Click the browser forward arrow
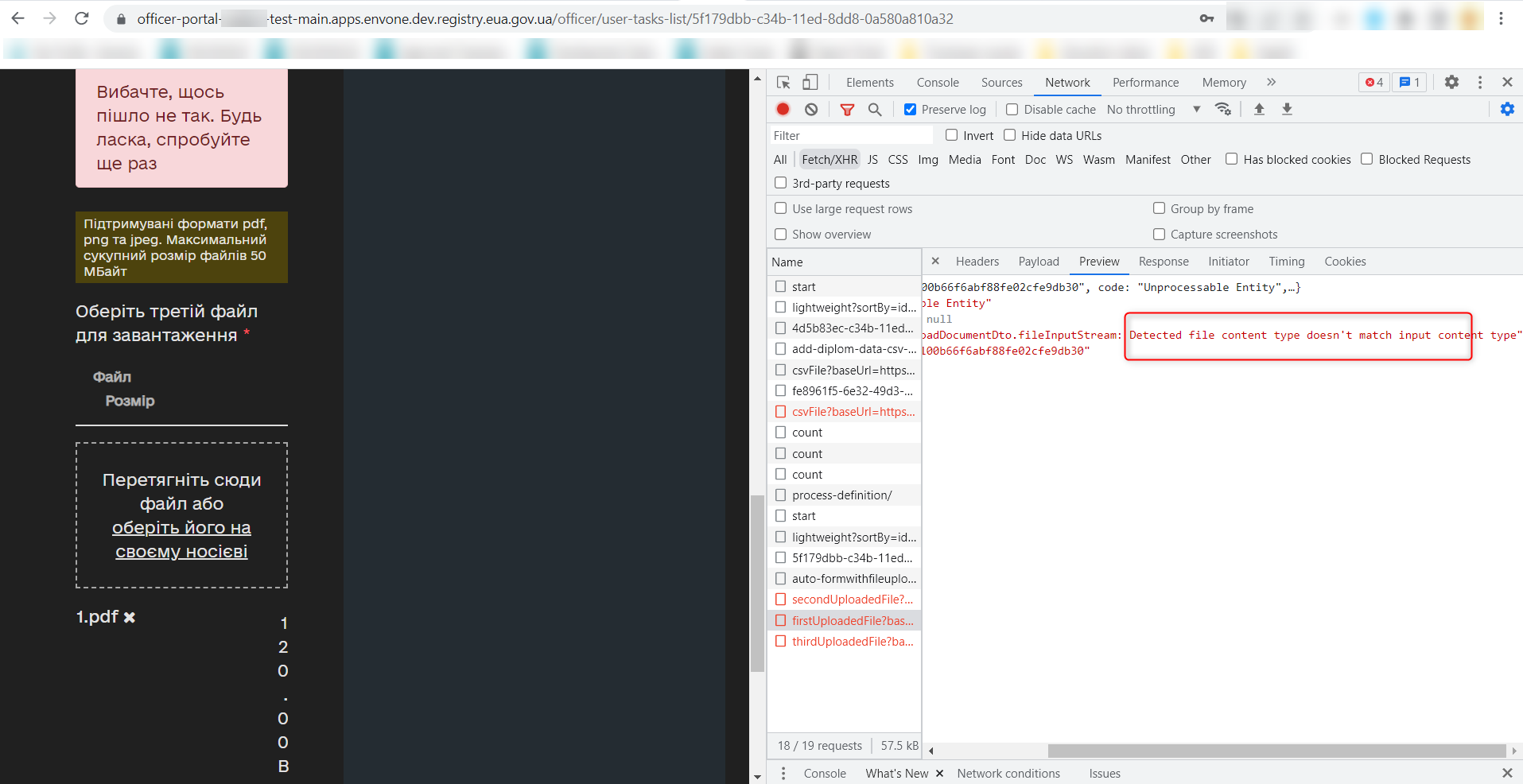 tap(50, 18)
